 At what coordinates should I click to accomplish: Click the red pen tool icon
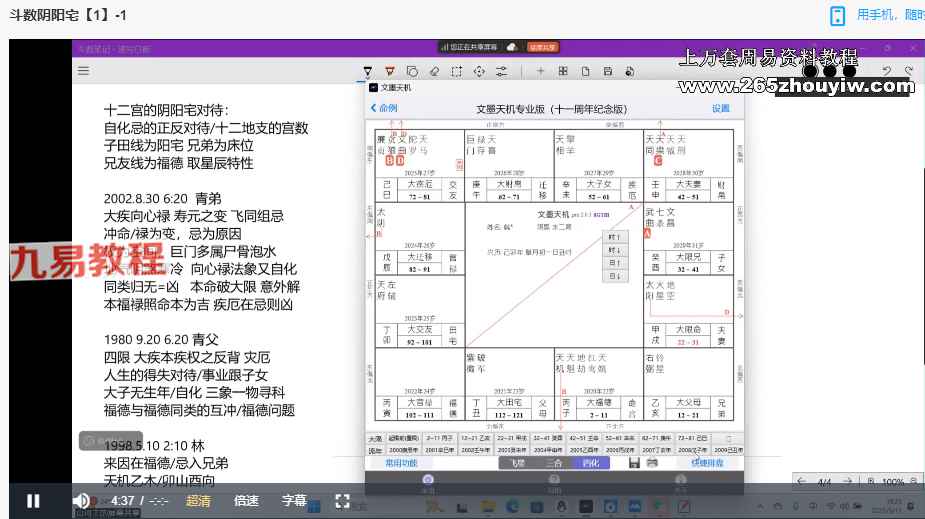pos(388,71)
